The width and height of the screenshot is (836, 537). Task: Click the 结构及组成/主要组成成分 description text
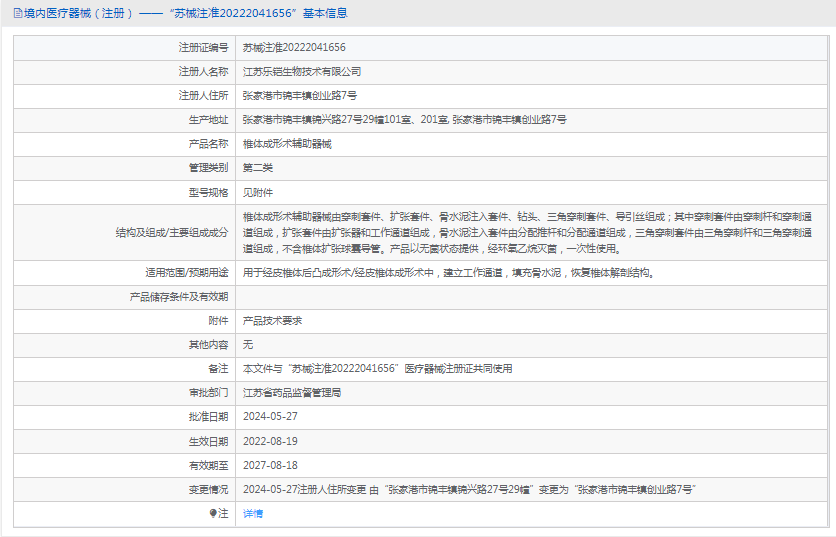tap(527, 233)
